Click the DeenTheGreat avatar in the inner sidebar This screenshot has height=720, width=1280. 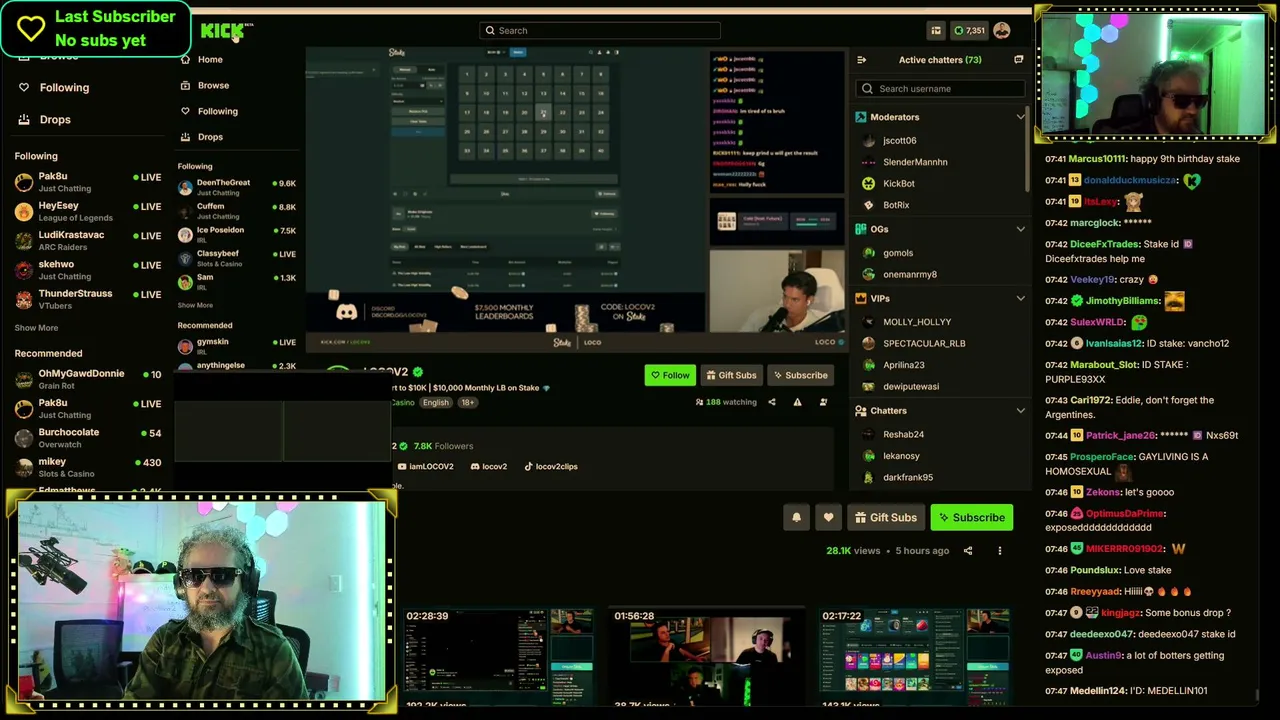(185, 187)
